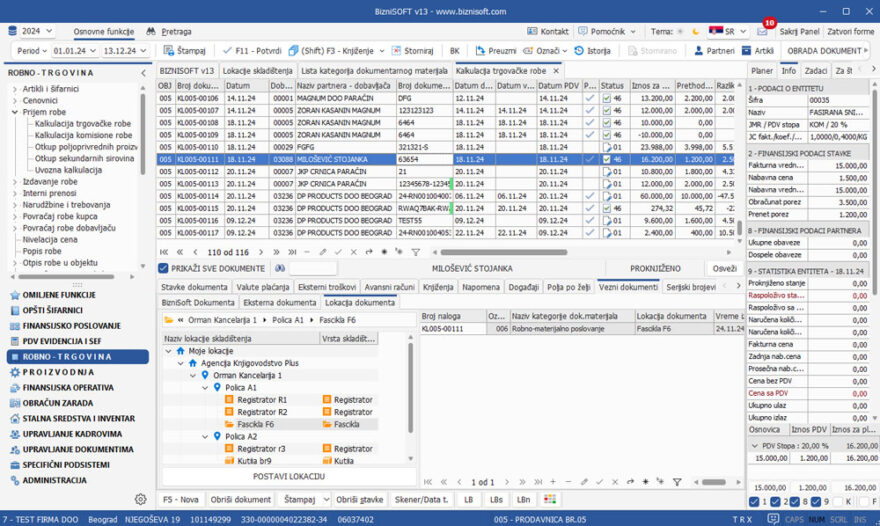Open the mail notifications envelope icon
This screenshot has width=880, height=526.
[762, 32]
